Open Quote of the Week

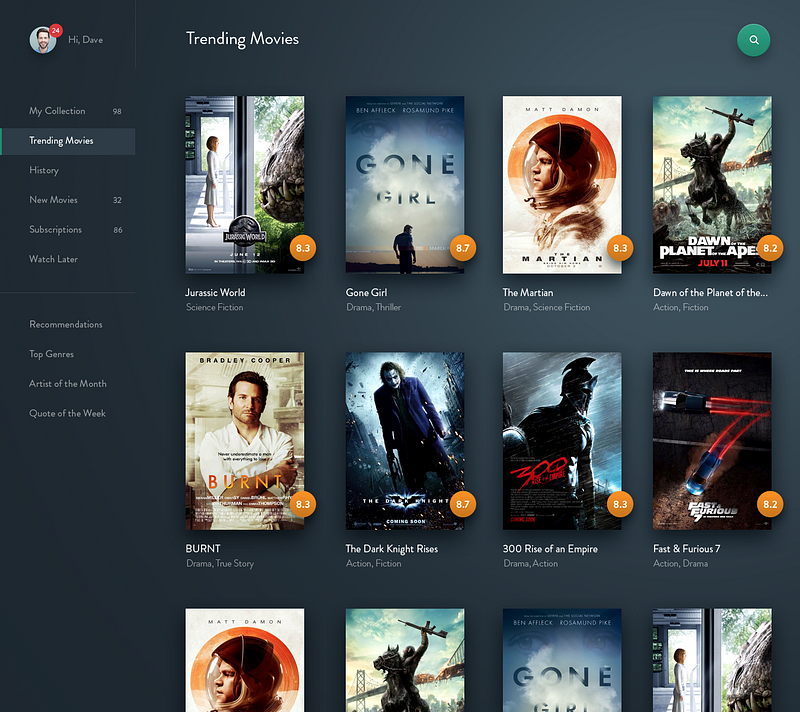tap(67, 413)
